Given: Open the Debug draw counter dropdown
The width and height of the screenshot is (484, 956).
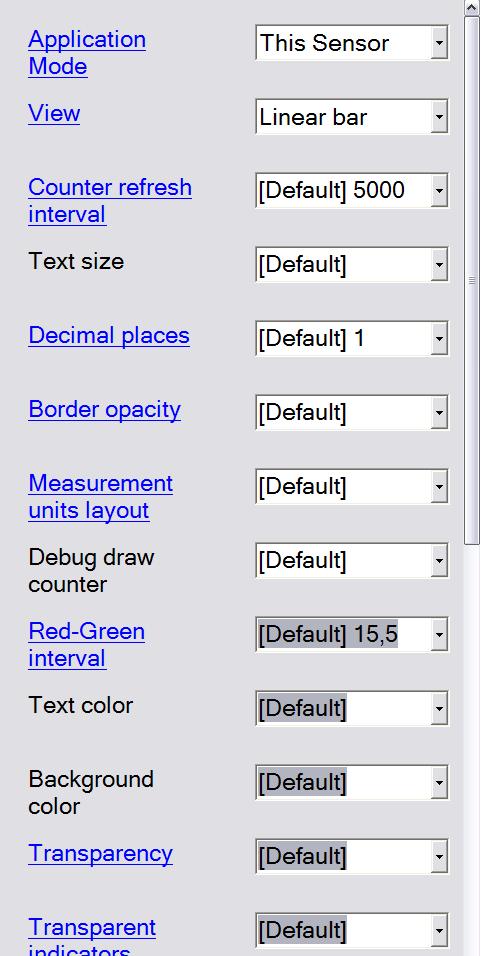Looking at the screenshot, I should [352, 560].
